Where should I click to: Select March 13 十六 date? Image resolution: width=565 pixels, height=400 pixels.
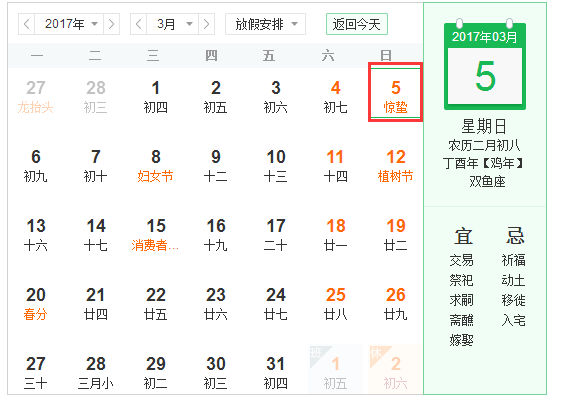click(x=36, y=235)
